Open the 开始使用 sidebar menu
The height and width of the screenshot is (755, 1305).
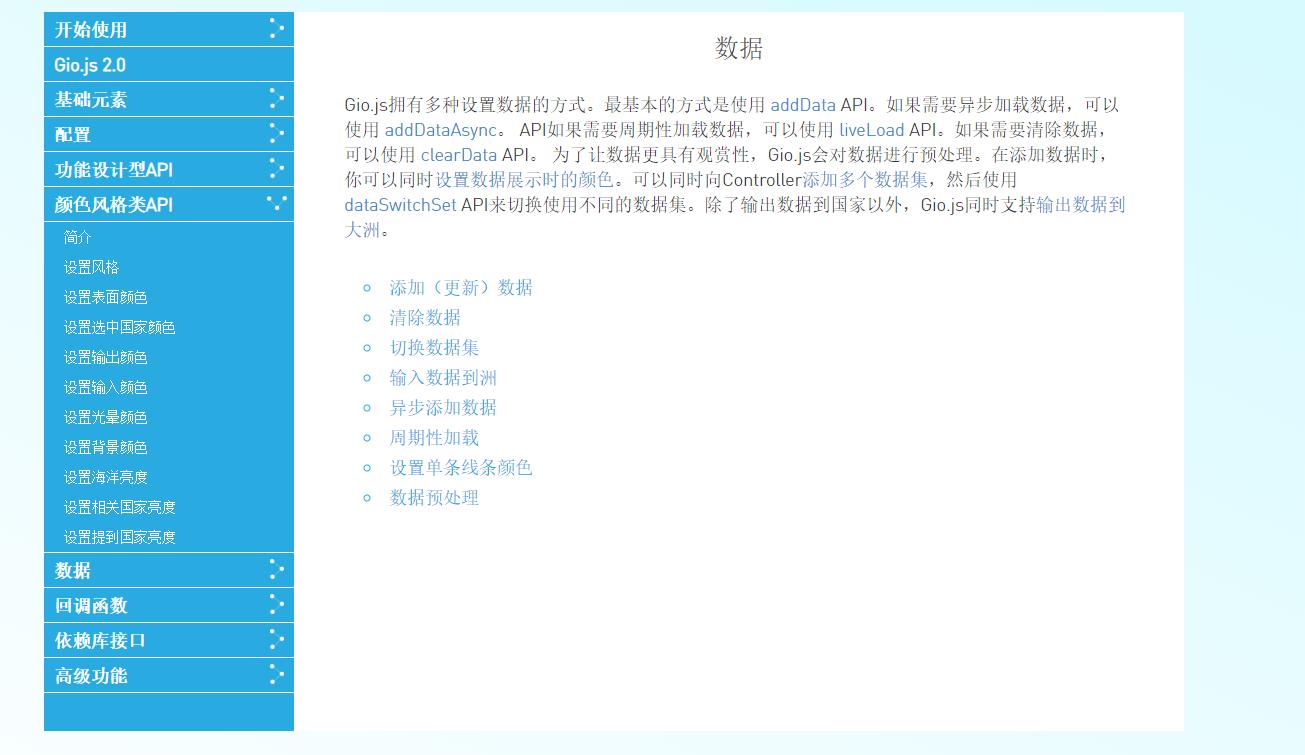tap(169, 29)
